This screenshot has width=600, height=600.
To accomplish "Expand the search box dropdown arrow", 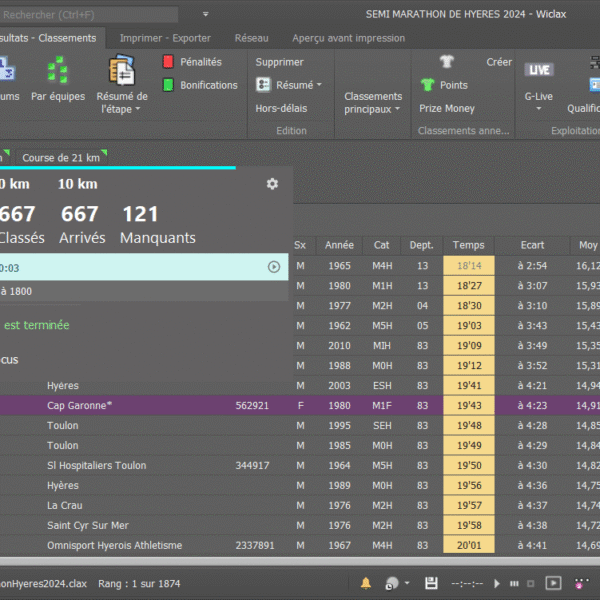I will [x=205, y=14].
